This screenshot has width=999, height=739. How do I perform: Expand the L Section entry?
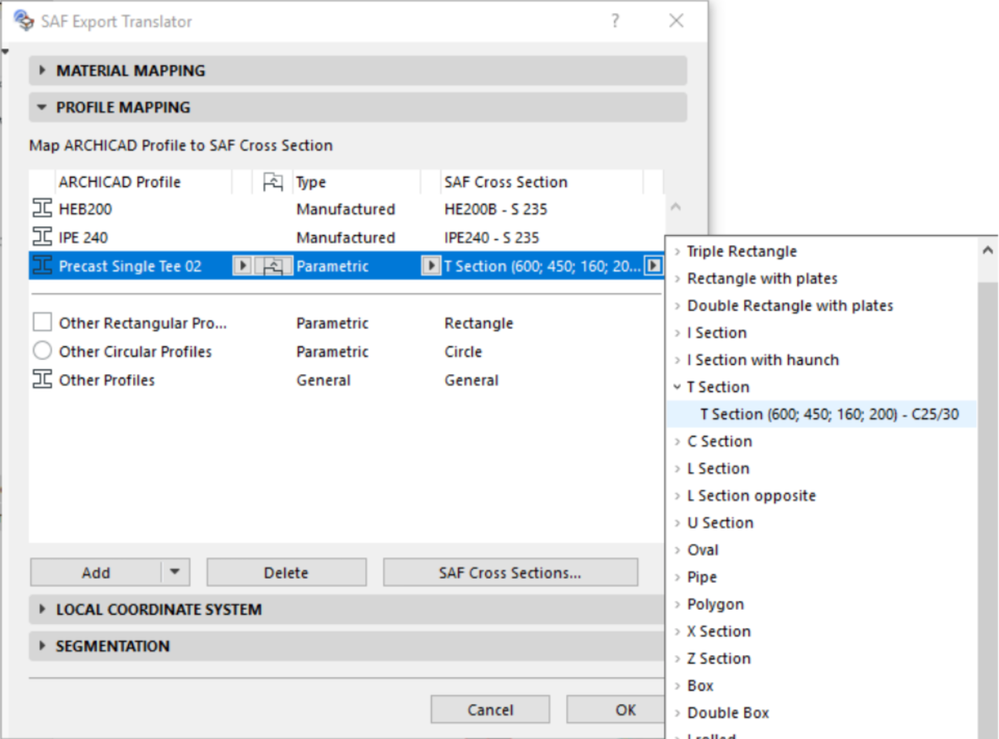(677, 468)
